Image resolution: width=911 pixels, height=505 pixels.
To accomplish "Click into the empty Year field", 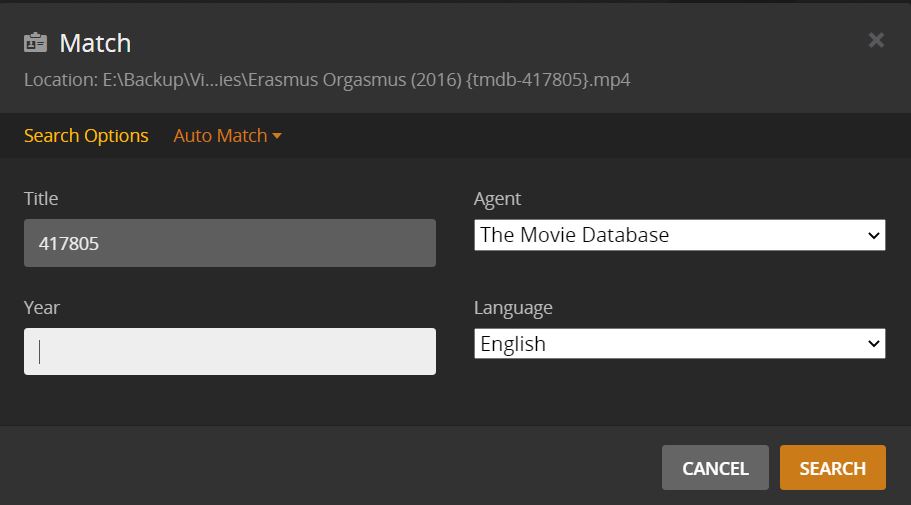I will tap(229, 351).
